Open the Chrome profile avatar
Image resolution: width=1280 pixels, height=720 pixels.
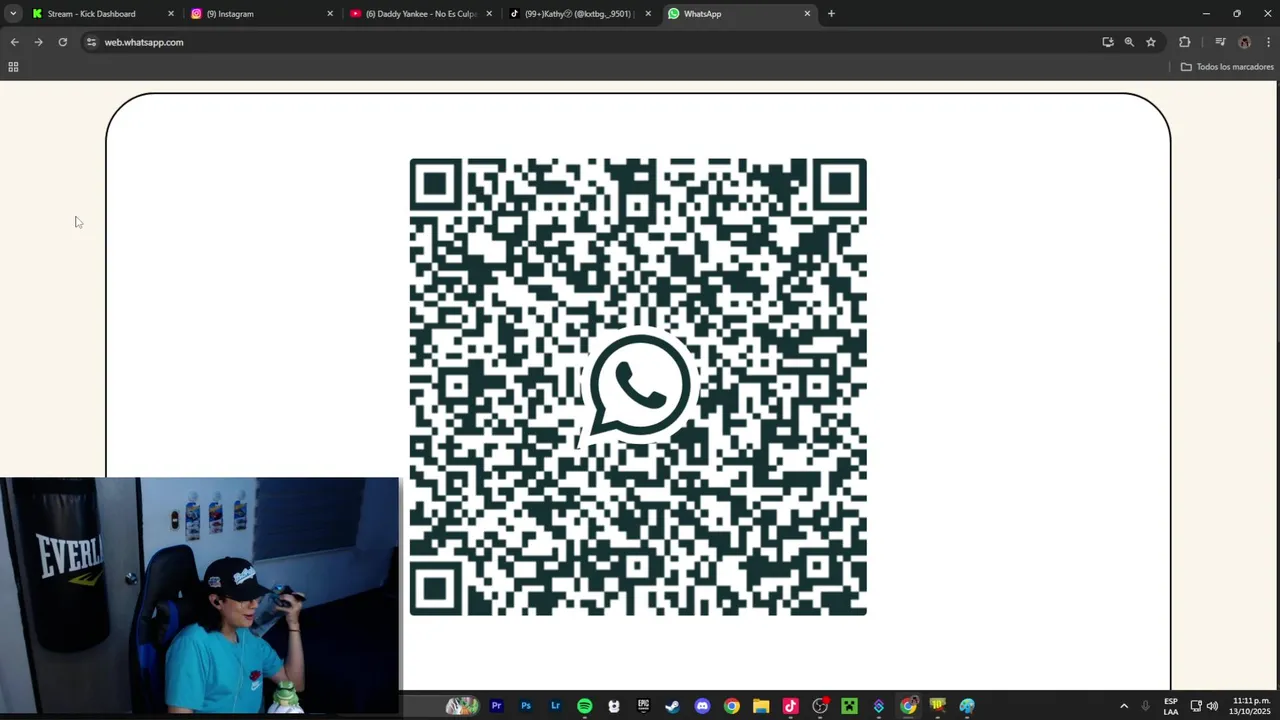point(1244,42)
